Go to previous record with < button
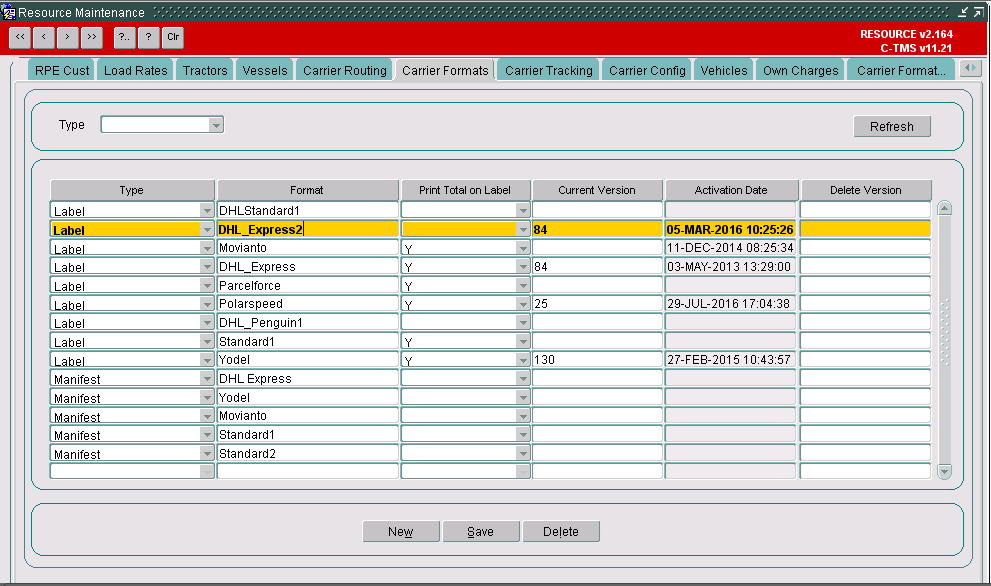 coord(44,37)
